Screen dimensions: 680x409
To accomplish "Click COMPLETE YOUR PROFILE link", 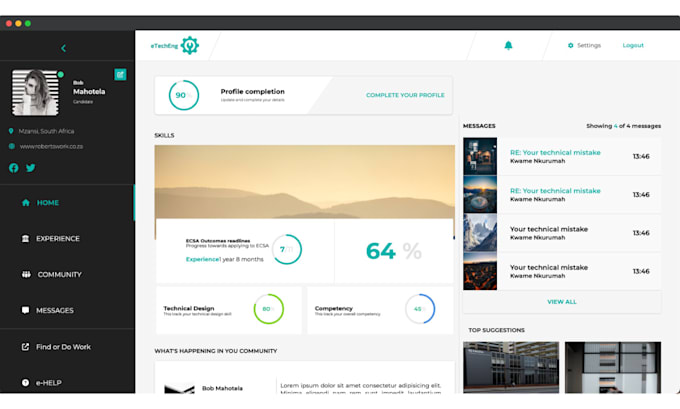I will (x=405, y=95).
